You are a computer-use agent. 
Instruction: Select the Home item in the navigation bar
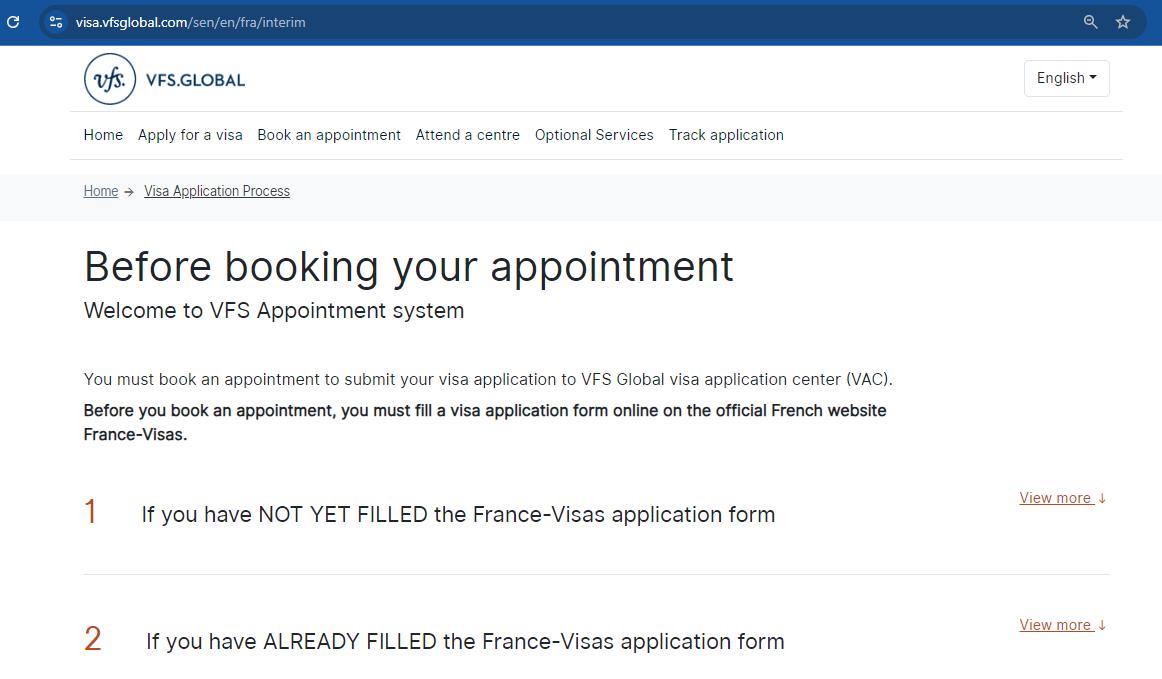click(x=103, y=135)
